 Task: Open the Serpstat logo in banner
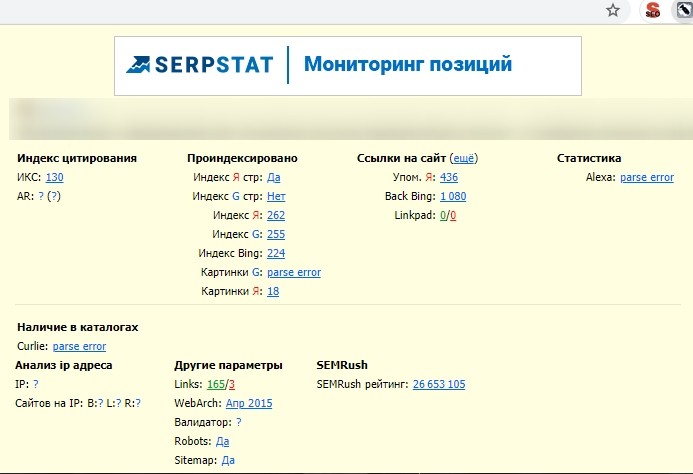click(x=199, y=65)
